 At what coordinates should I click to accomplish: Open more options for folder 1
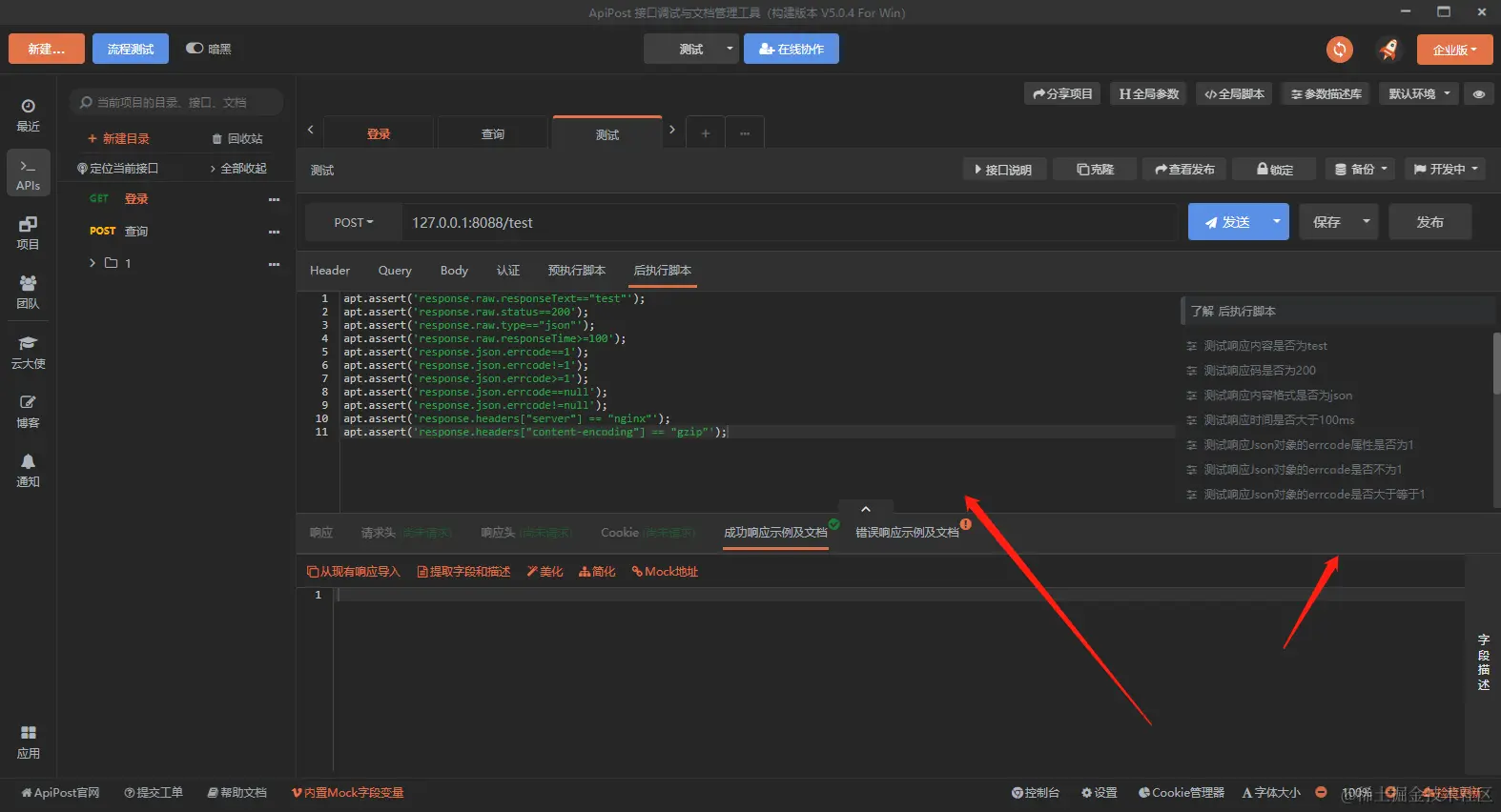pyautogui.click(x=275, y=264)
